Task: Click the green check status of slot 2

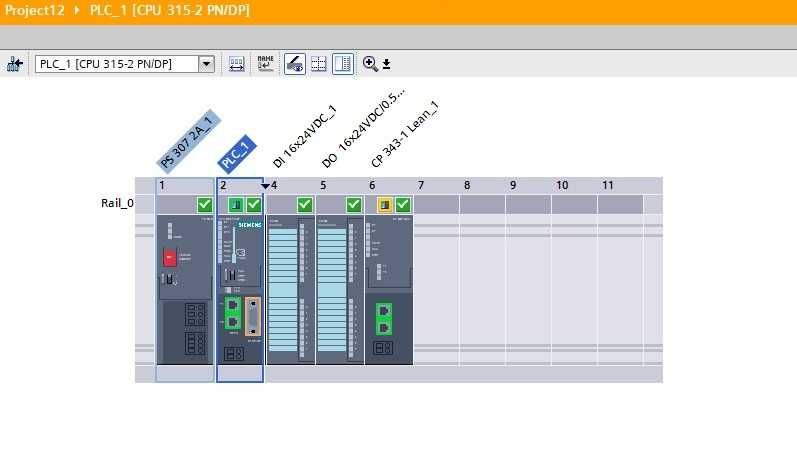Action: pos(254,205)
